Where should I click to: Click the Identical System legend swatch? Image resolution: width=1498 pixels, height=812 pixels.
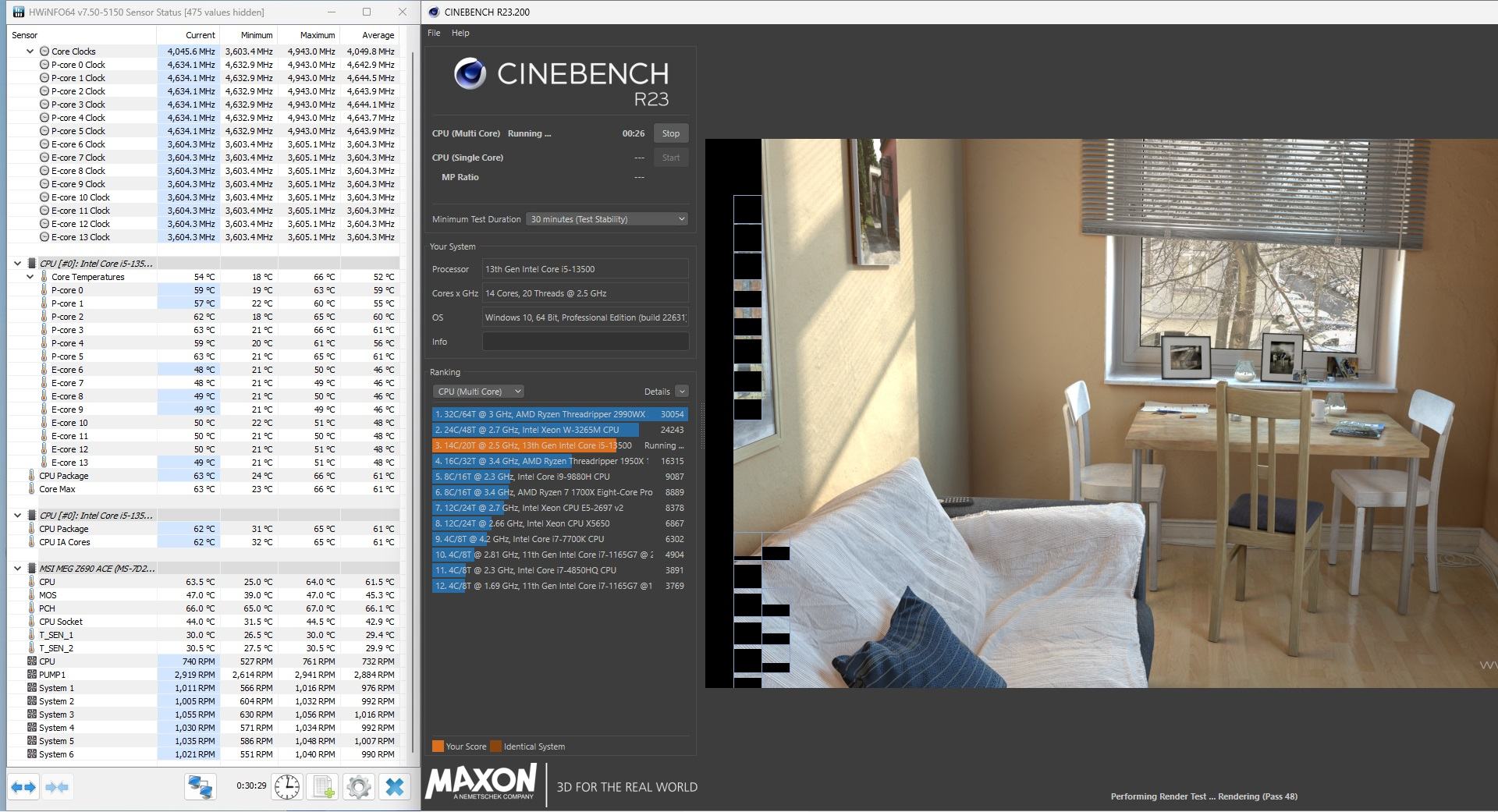pos(495,746)
